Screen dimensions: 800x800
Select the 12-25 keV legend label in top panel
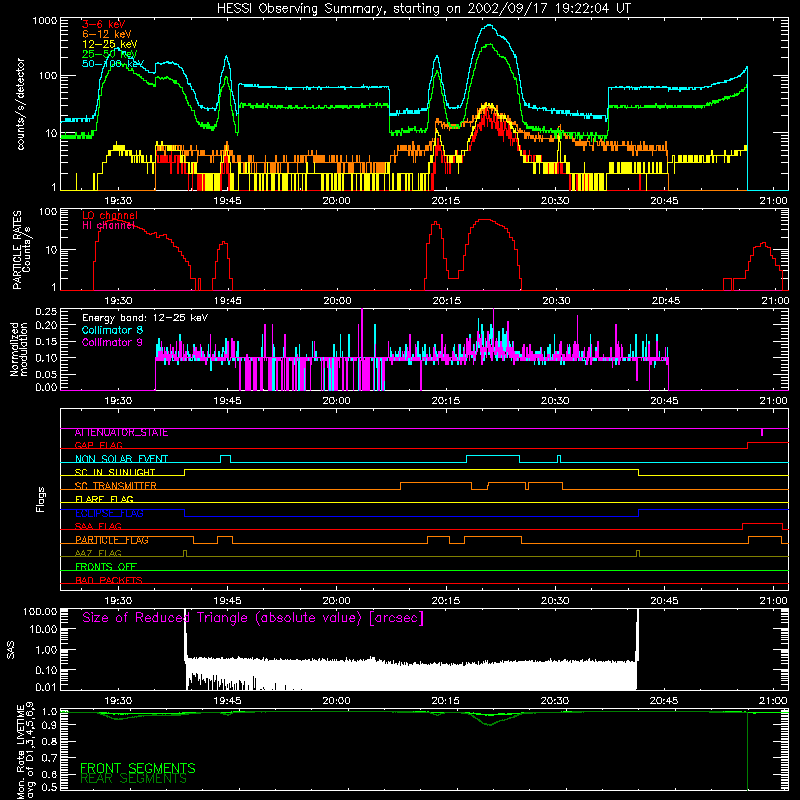(110, 44)
